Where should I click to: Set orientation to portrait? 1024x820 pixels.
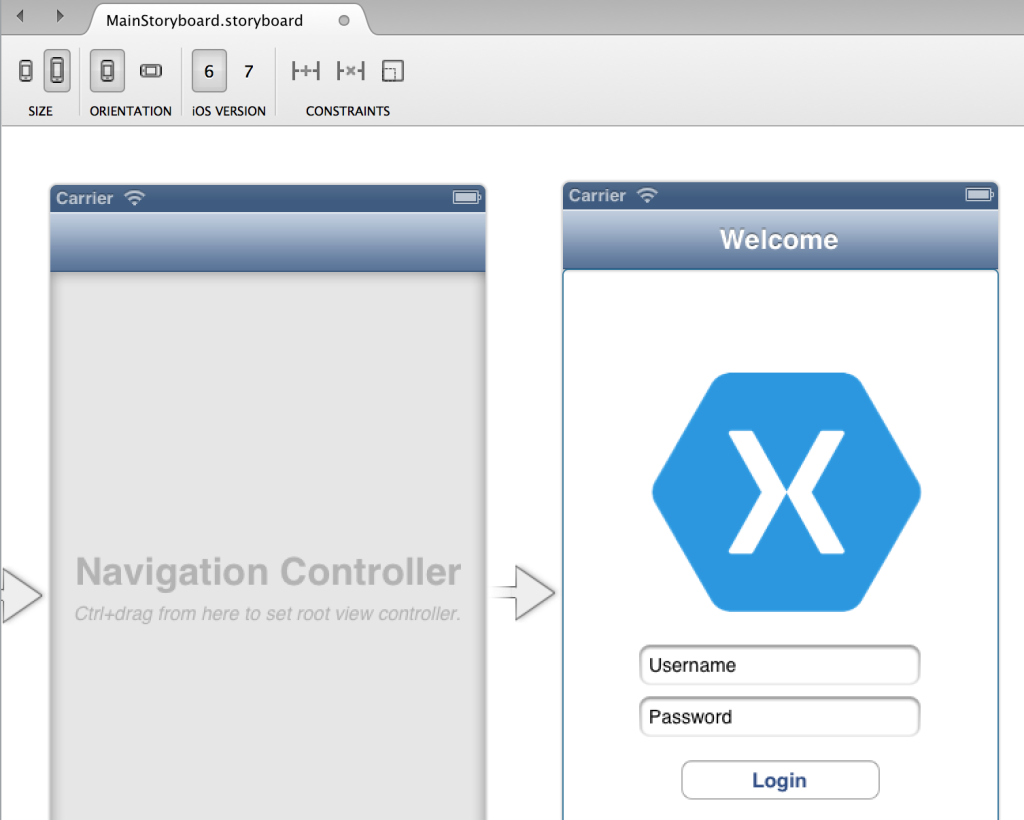click(107, 71)
